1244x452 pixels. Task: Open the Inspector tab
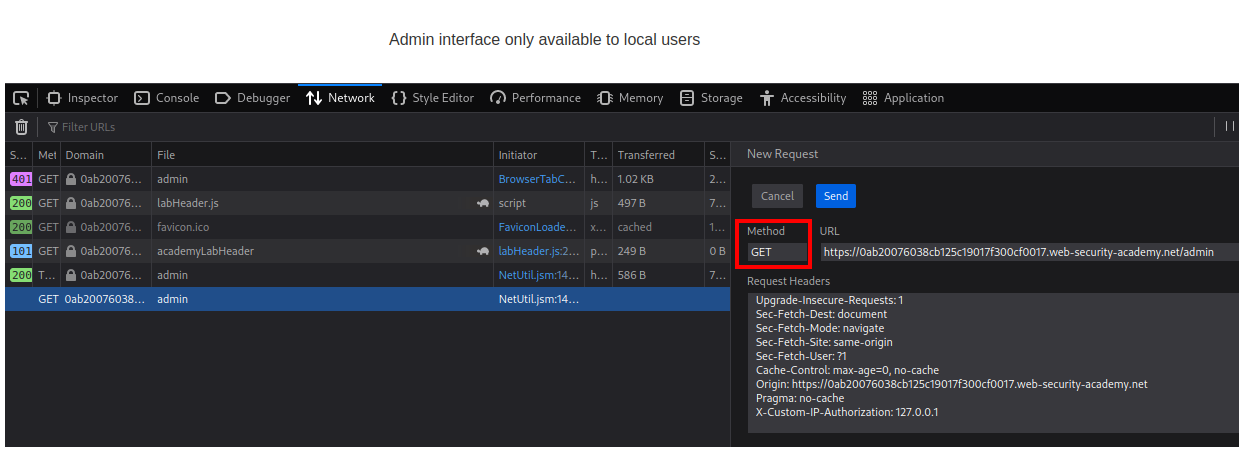(83, 98)
